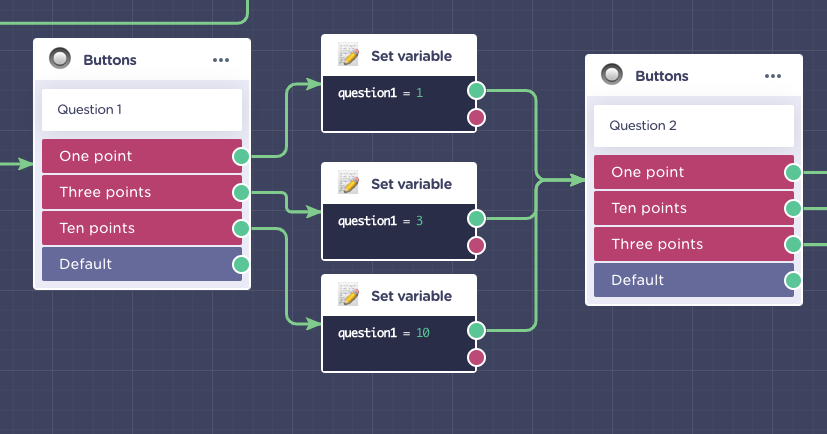The width and height of the screenshot is (827, 434).
Task: Select the Ten points button under Question 1
Action: 142,228
